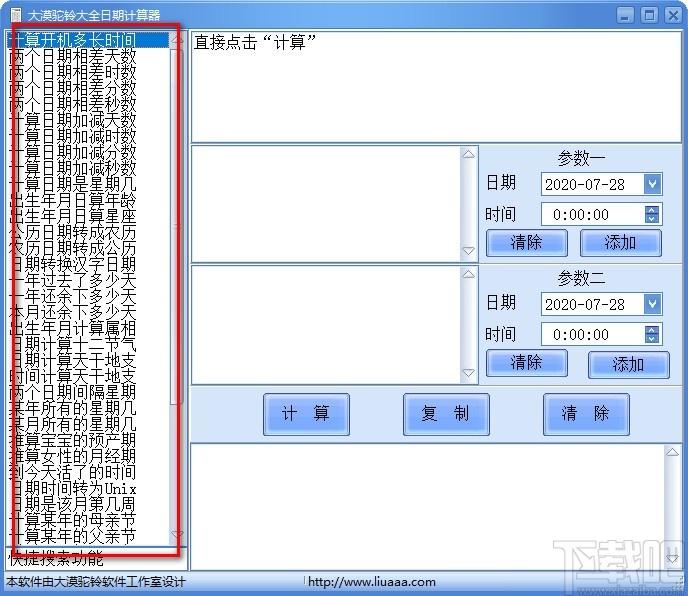The image size is (688, 596).
Task: Select 公历日期转成农历 item
Action: [88, 232]
